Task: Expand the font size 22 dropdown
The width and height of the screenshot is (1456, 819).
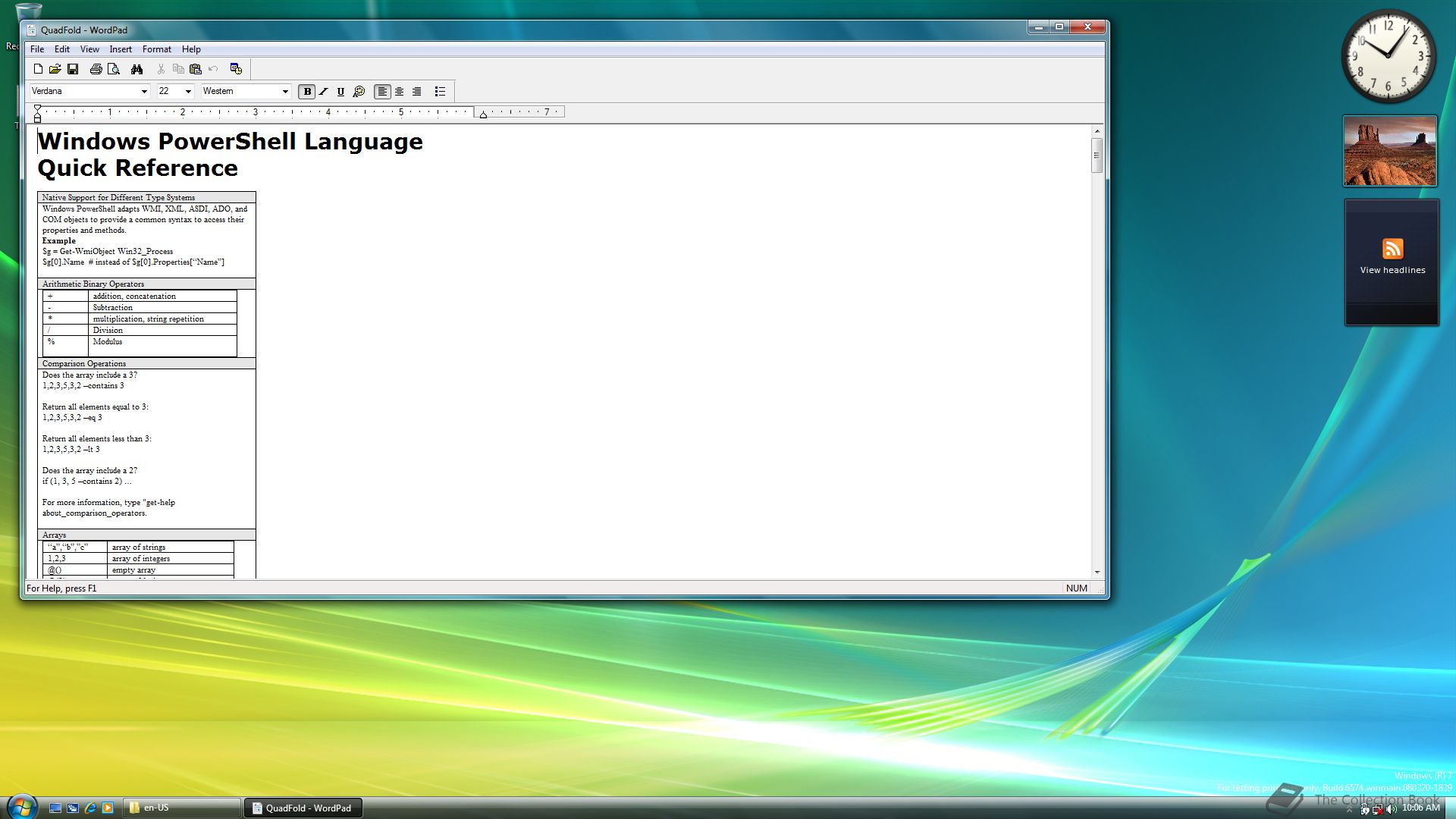Action: [x=188, y=92]
